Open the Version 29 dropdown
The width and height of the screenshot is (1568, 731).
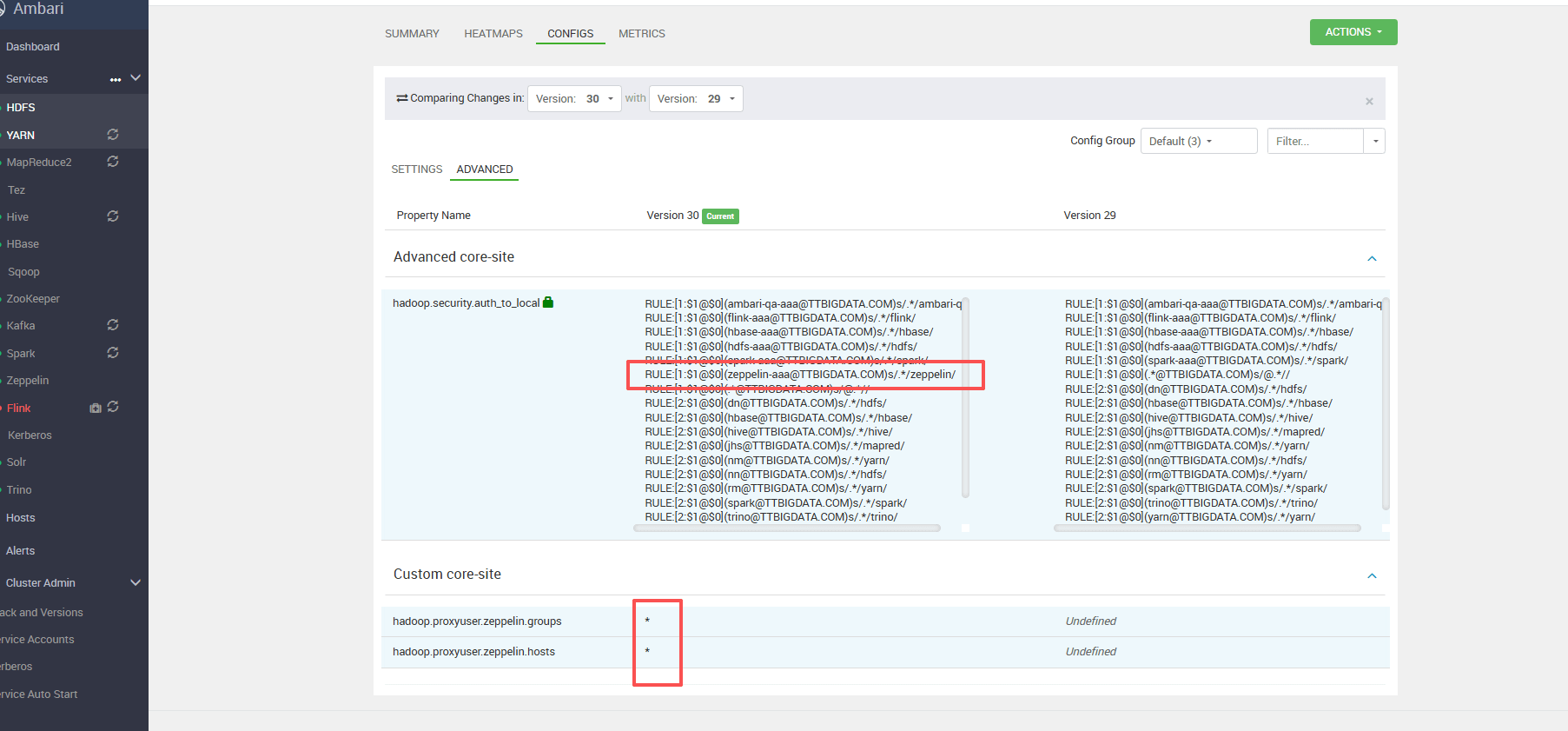696,99
